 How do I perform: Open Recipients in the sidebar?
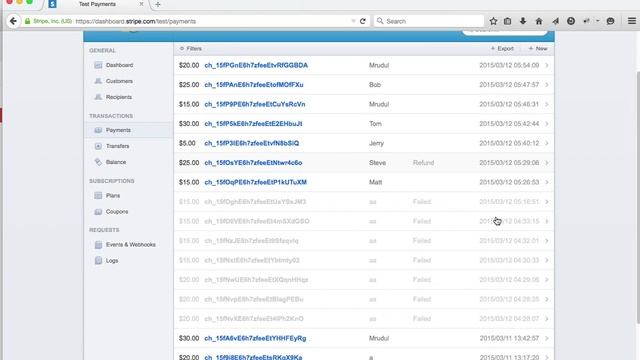click(x=119, y=97)
